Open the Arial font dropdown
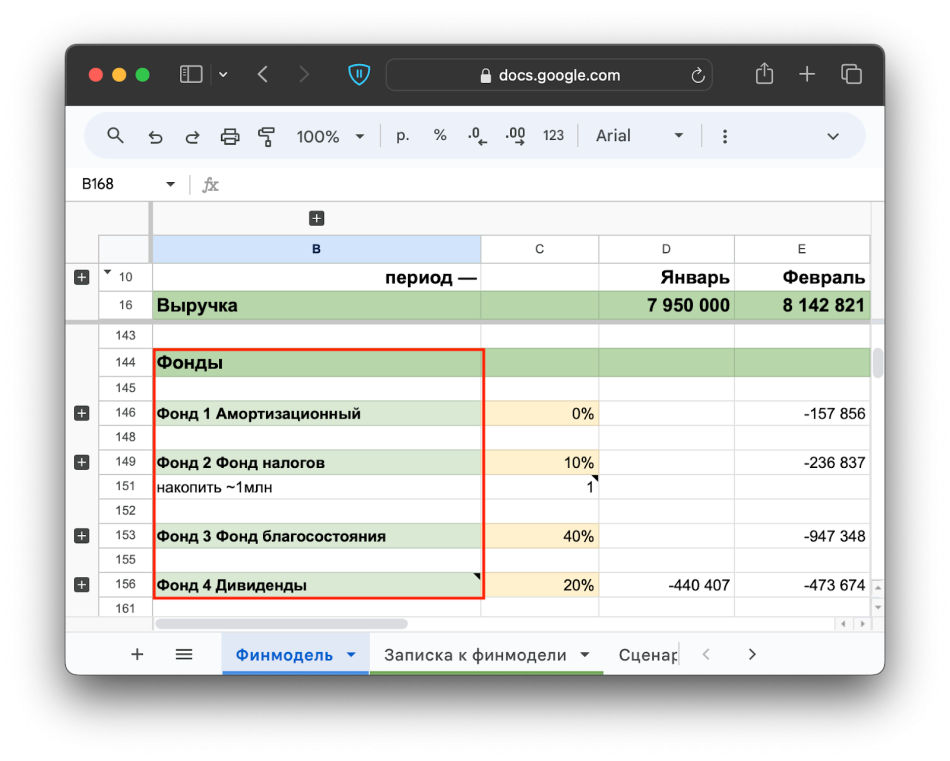 (x=639, y=136)
